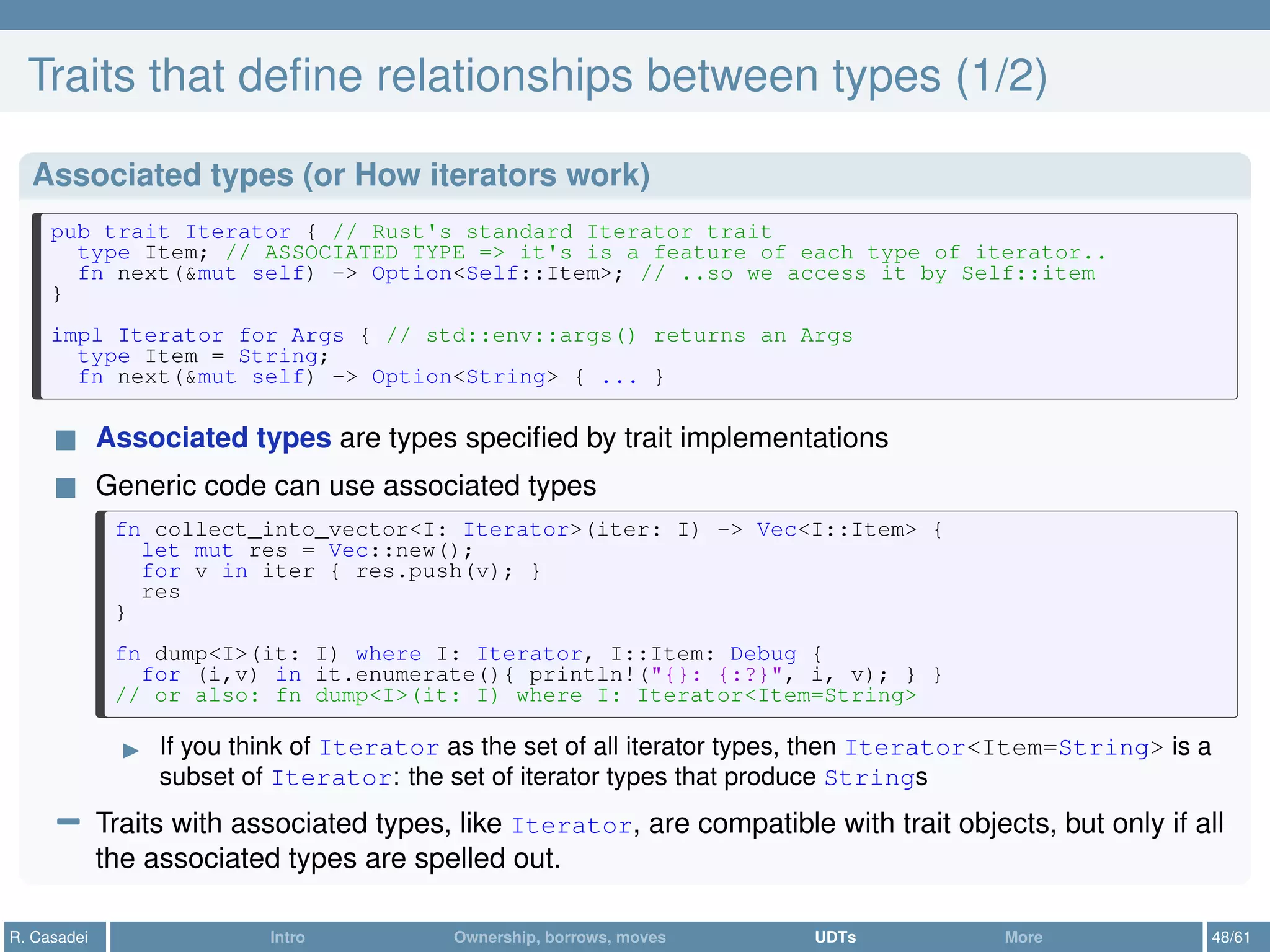
Task: Click the slide title 'Traits that define relationships'
Action: tap(537, 76)
